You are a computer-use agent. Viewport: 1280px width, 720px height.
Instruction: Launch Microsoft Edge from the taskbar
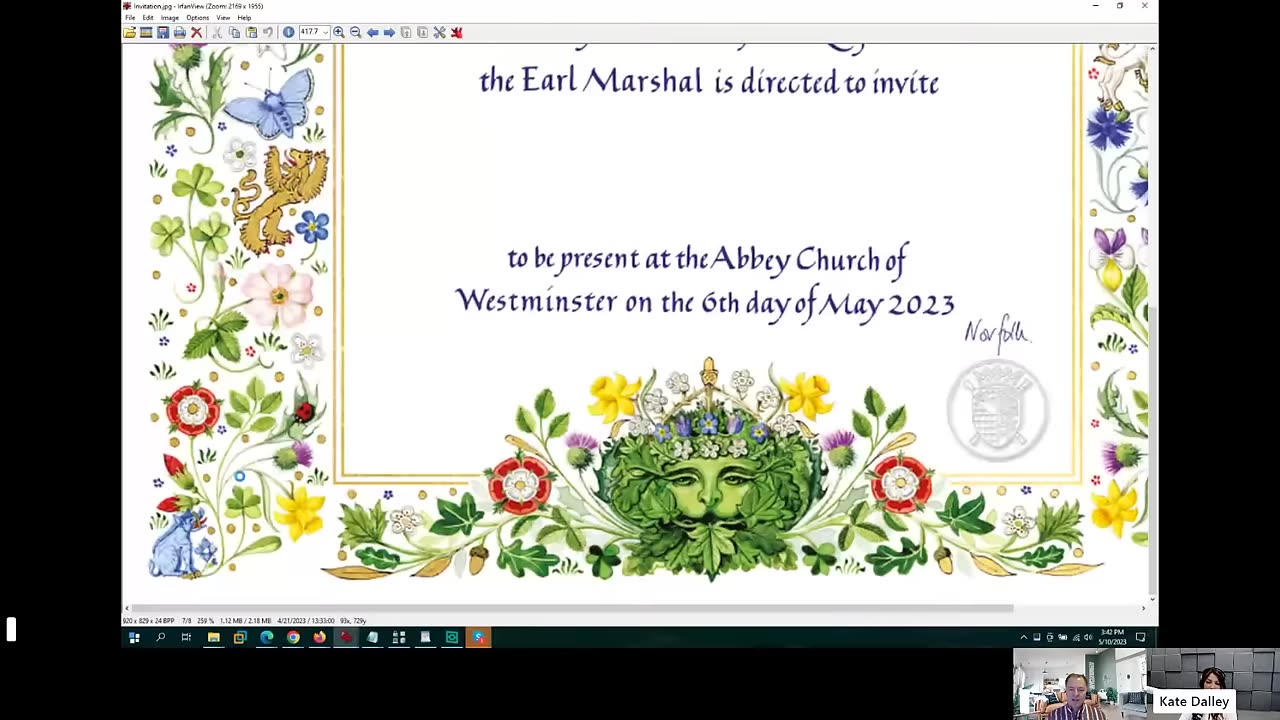pos(266,637)
